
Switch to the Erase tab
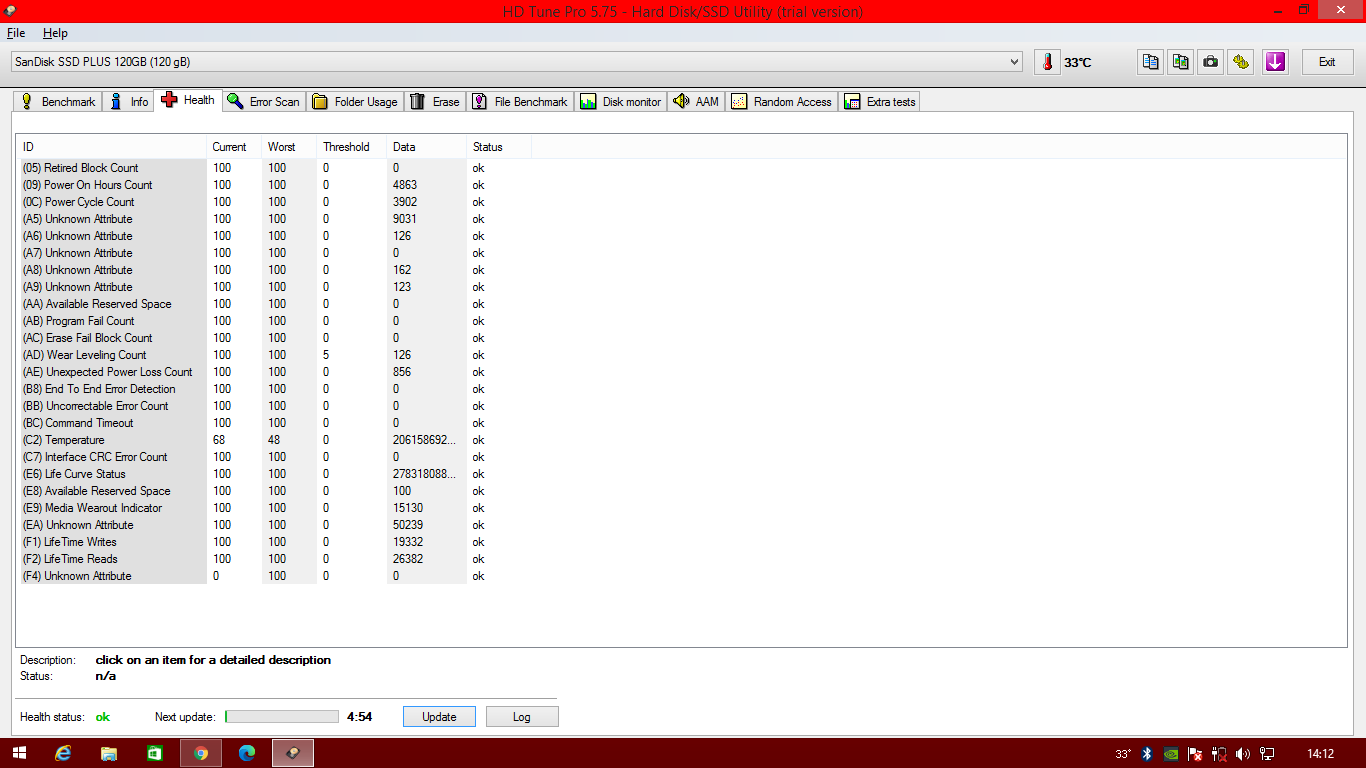(435, 102)
